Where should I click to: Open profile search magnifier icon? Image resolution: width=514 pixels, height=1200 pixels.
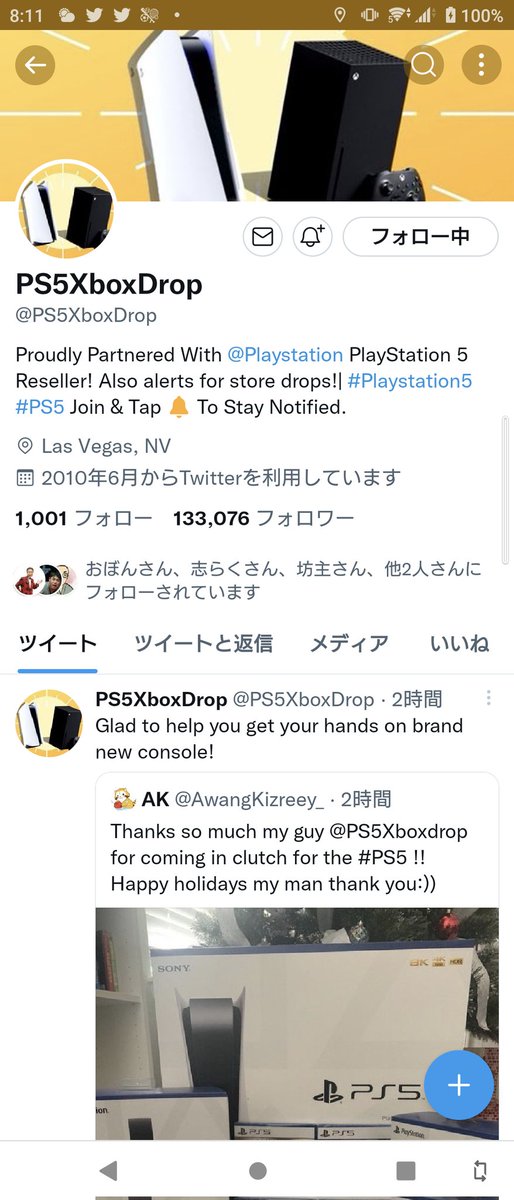tap(424, 66)
